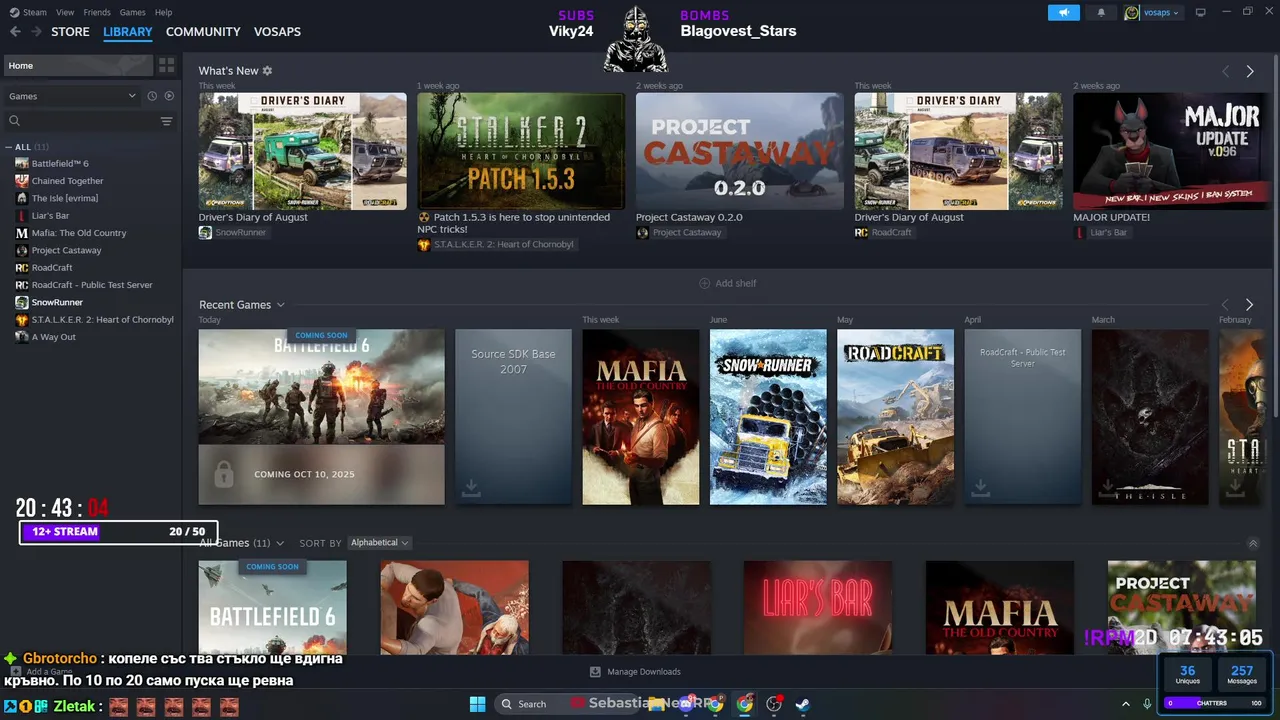Open the VOSAPS profile tab
The height and width of the screenshot is (720, 1280).
click(x=277, y=32)
